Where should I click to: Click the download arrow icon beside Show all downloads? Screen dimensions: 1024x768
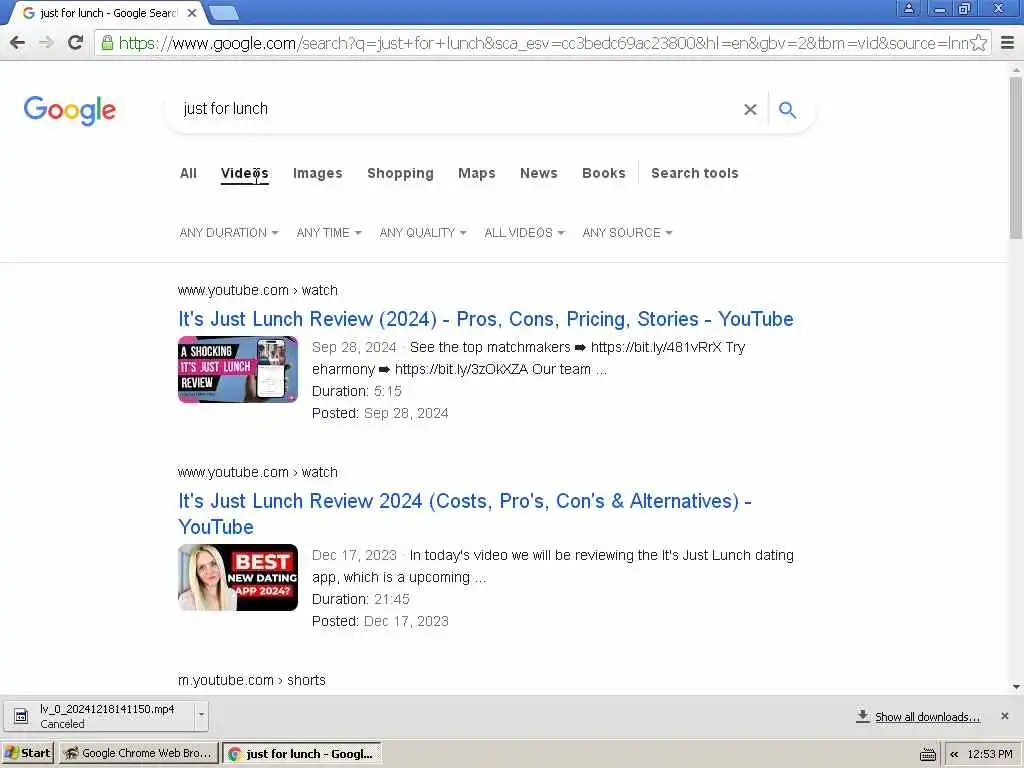(x=863, y=716)
